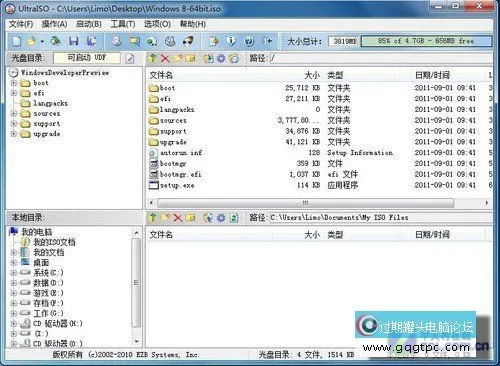Image resolution: width=500 pixels, height=366 pixels.
Task: Select 工作(G:) drive in local tree
Action: coord(48,313)
